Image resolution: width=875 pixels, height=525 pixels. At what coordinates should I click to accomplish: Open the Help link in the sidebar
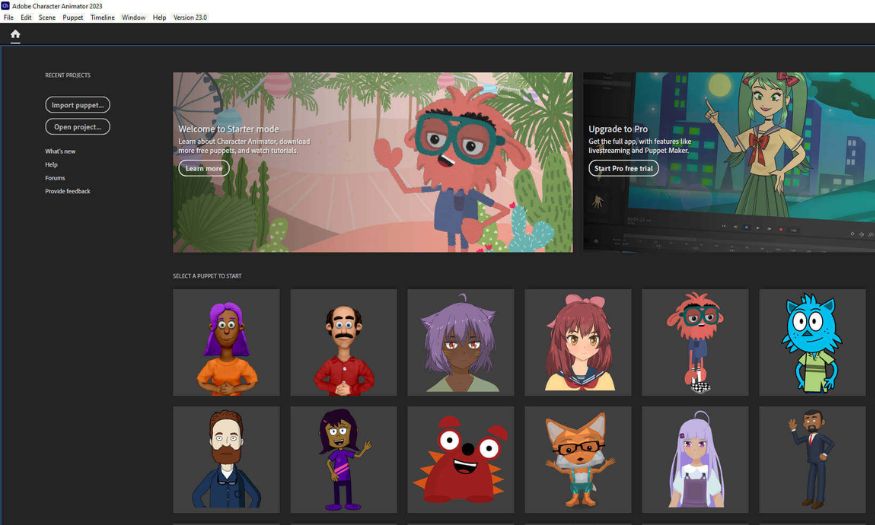coord(51,165)
